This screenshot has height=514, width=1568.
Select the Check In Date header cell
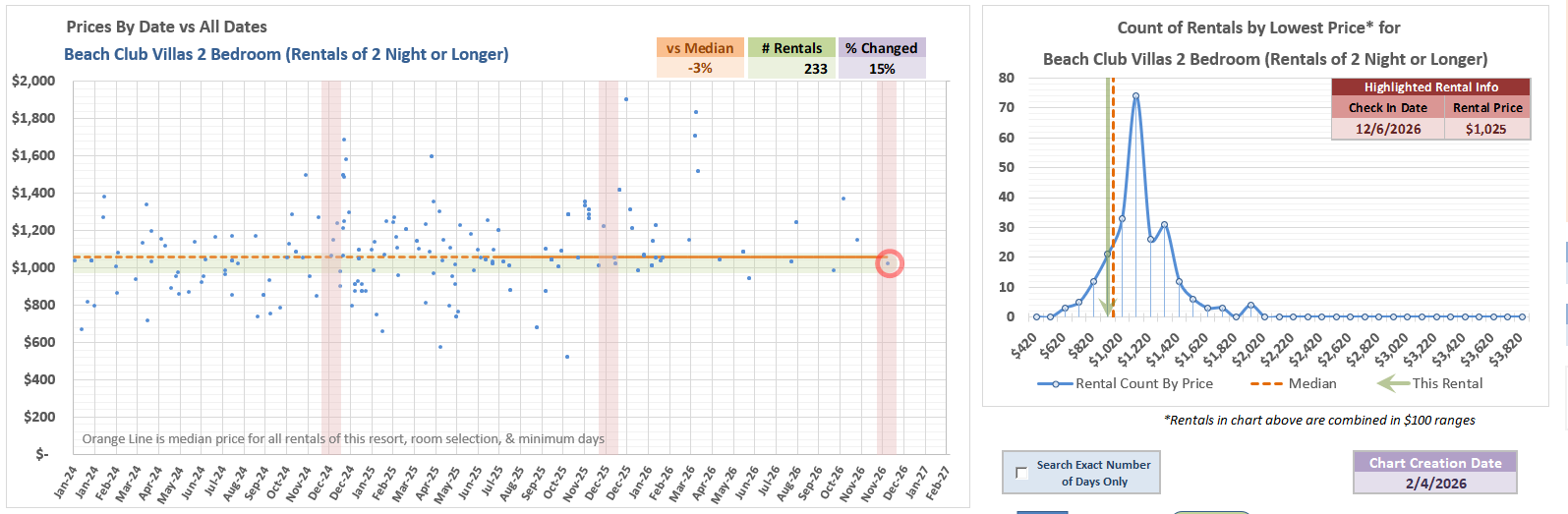[1388, 108]
